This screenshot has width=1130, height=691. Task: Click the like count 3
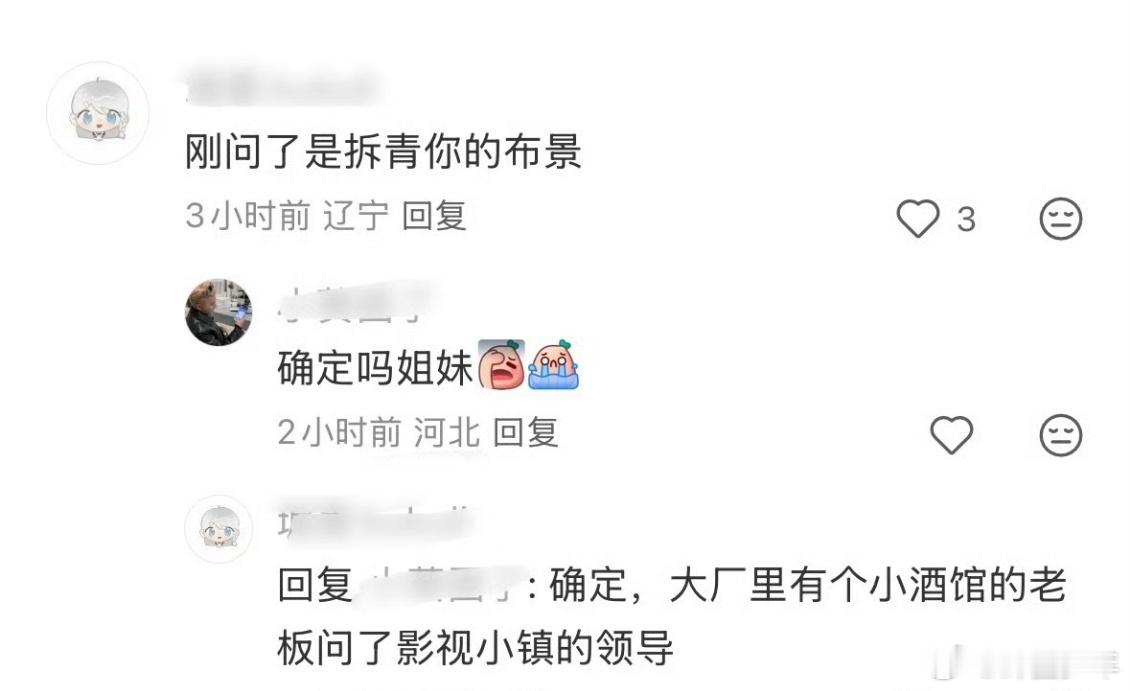tap(966, 219)
